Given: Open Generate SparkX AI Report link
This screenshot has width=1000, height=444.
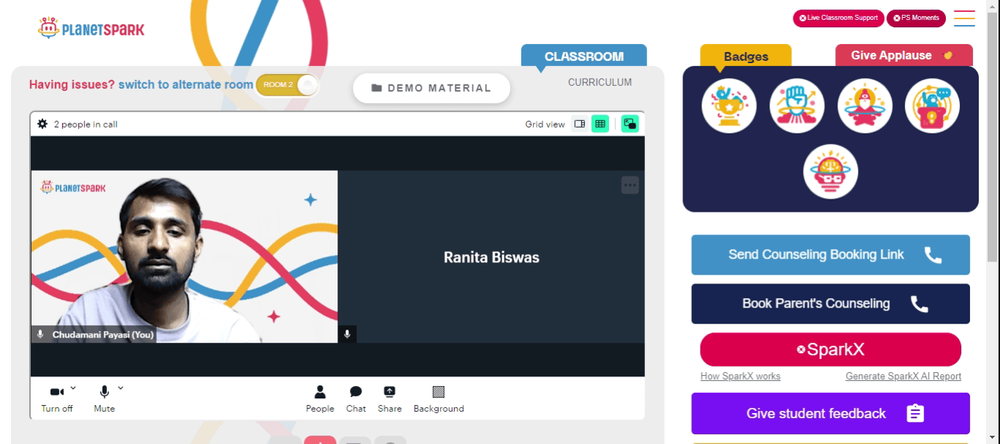Looking at the screenshot, I should (x=903, y=376).
